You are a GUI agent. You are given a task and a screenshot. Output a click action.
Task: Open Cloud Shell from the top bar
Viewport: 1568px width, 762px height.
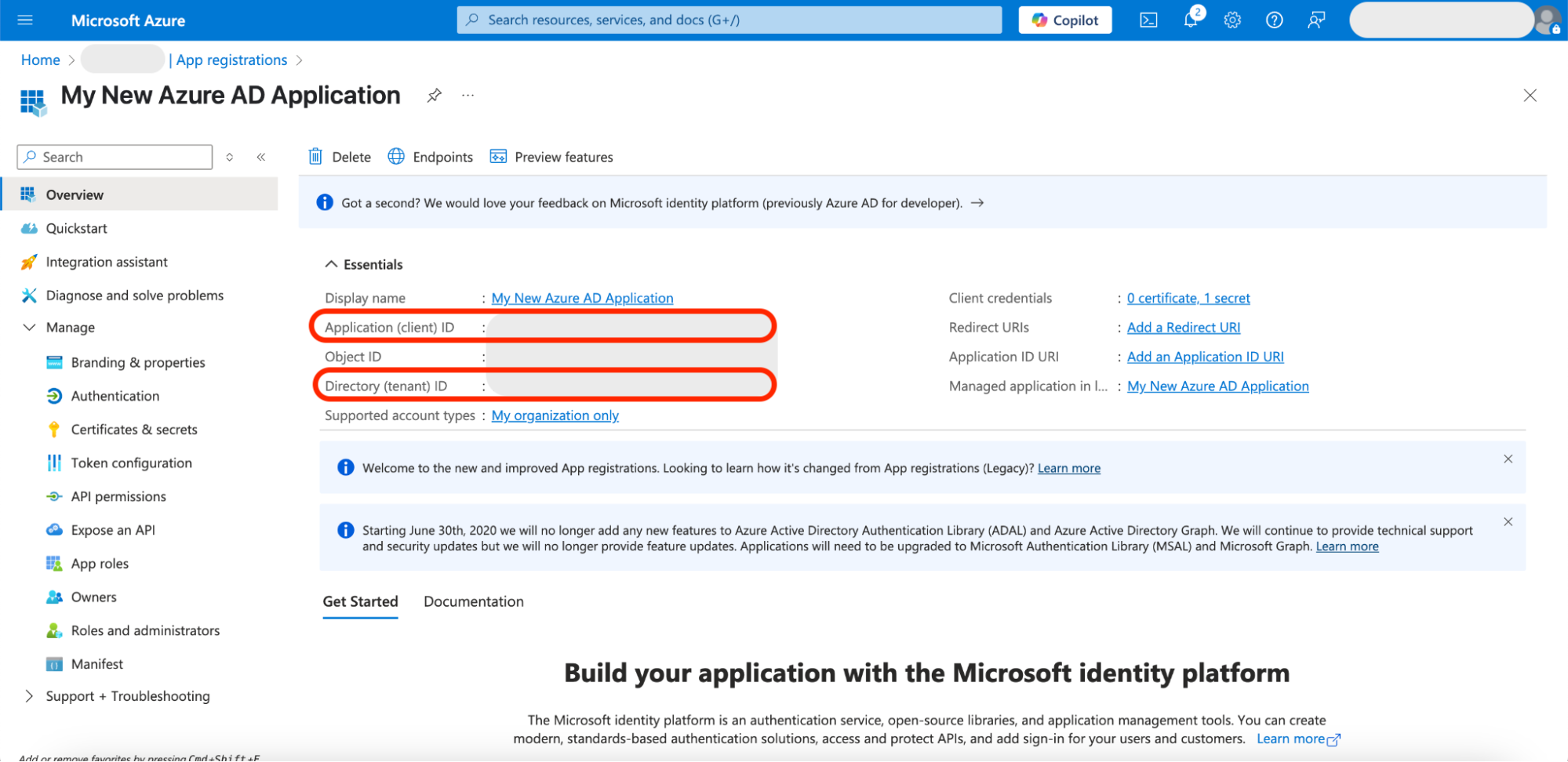point(1148,20)
